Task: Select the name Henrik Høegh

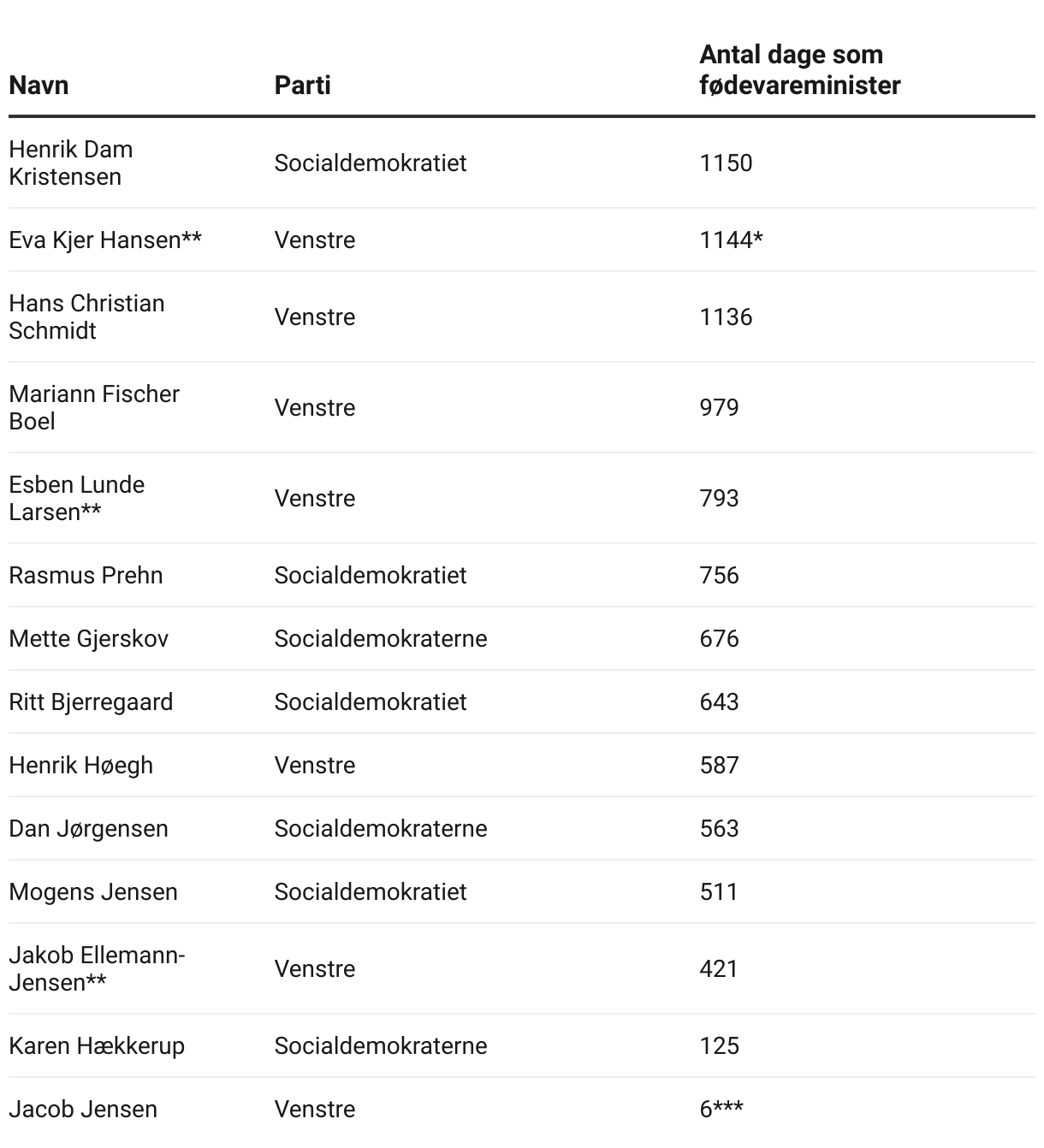Action: click(81, 765)
